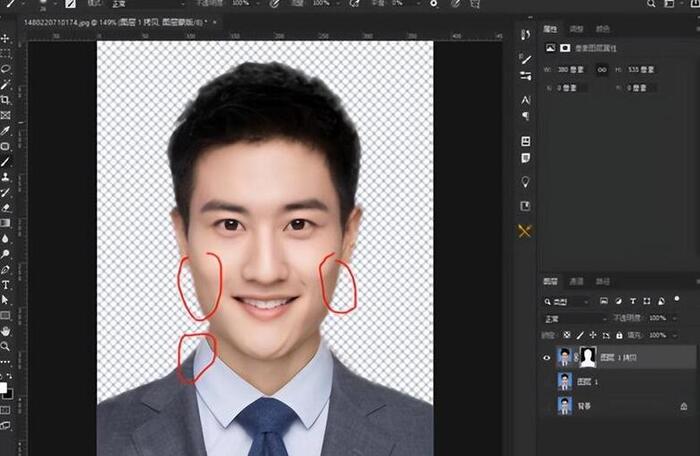This screenshot has height=456, width=700.
Task: Open the search icon in options bar
Action: (x=651, y=4)
